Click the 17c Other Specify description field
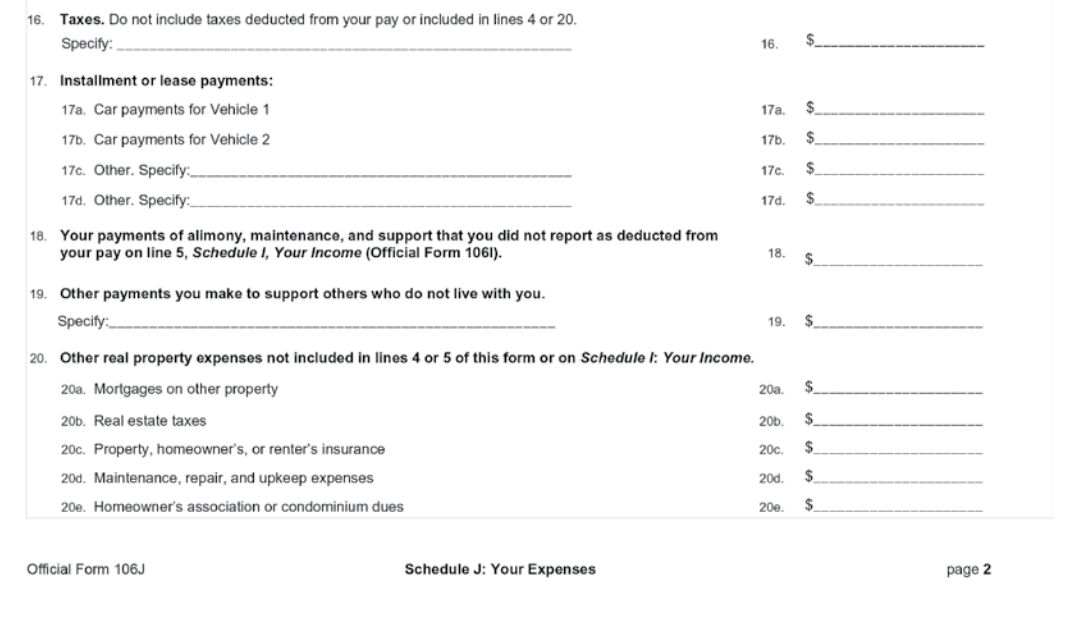The height and width of the screenshot is (624, 1077). 381,169
